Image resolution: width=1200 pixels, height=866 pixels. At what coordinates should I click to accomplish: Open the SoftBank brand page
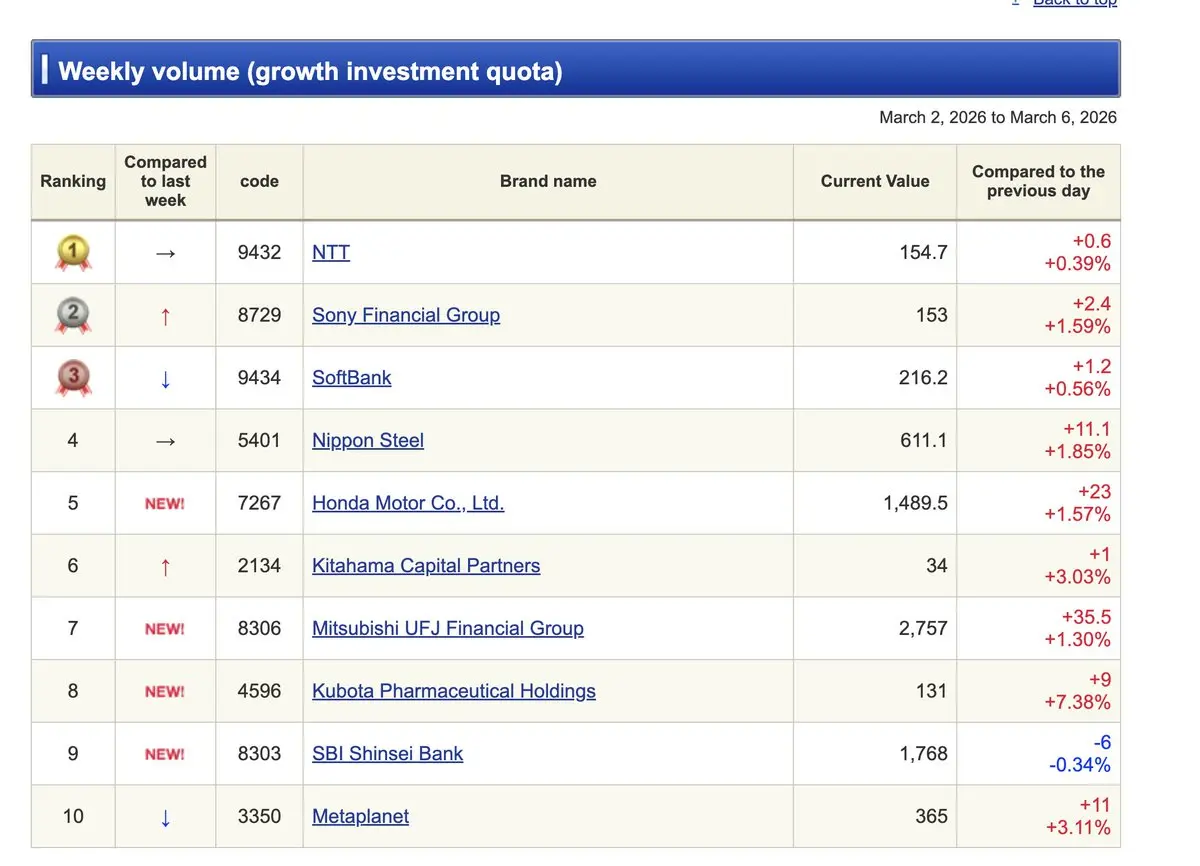pyautogui.click(x=351, y=378)
